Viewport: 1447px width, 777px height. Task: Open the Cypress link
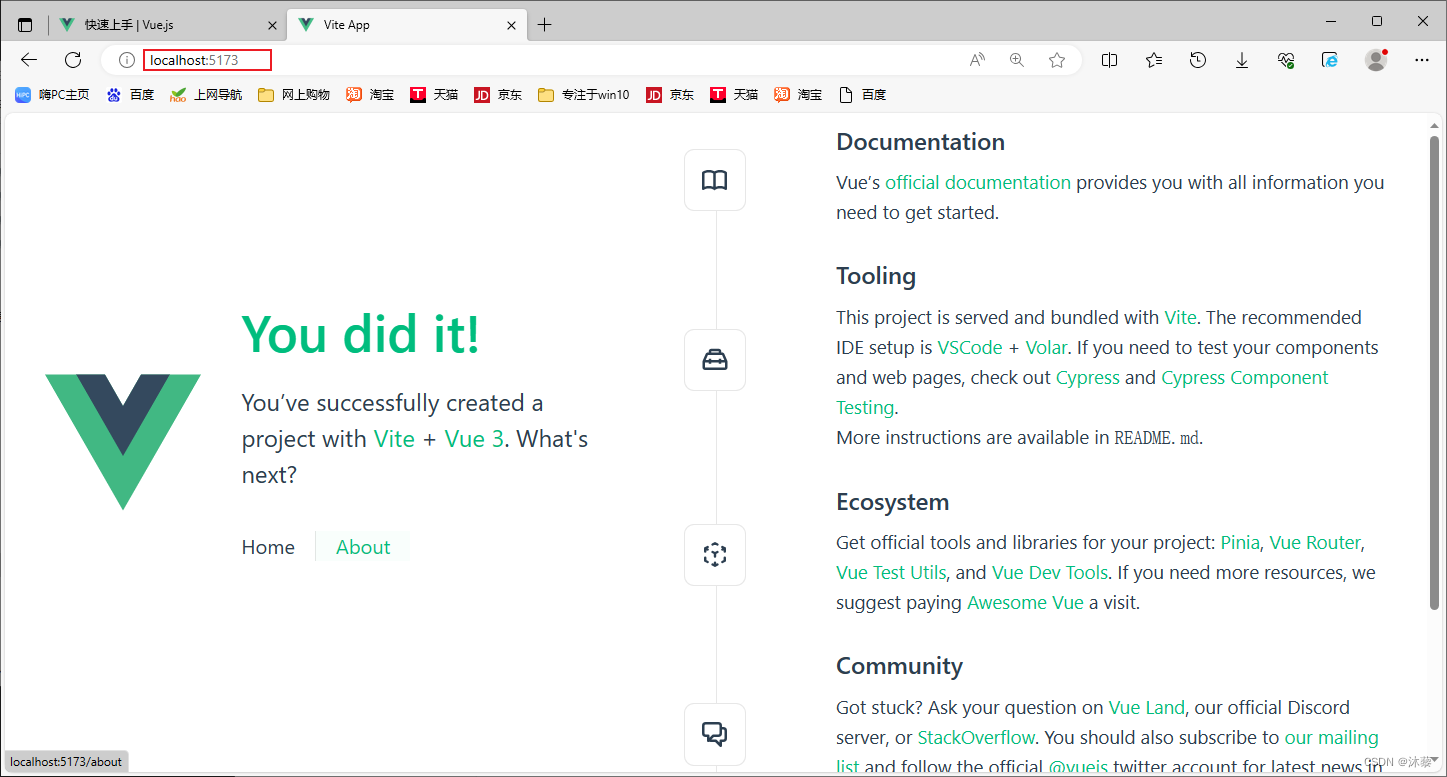(x=1088, y=377)
